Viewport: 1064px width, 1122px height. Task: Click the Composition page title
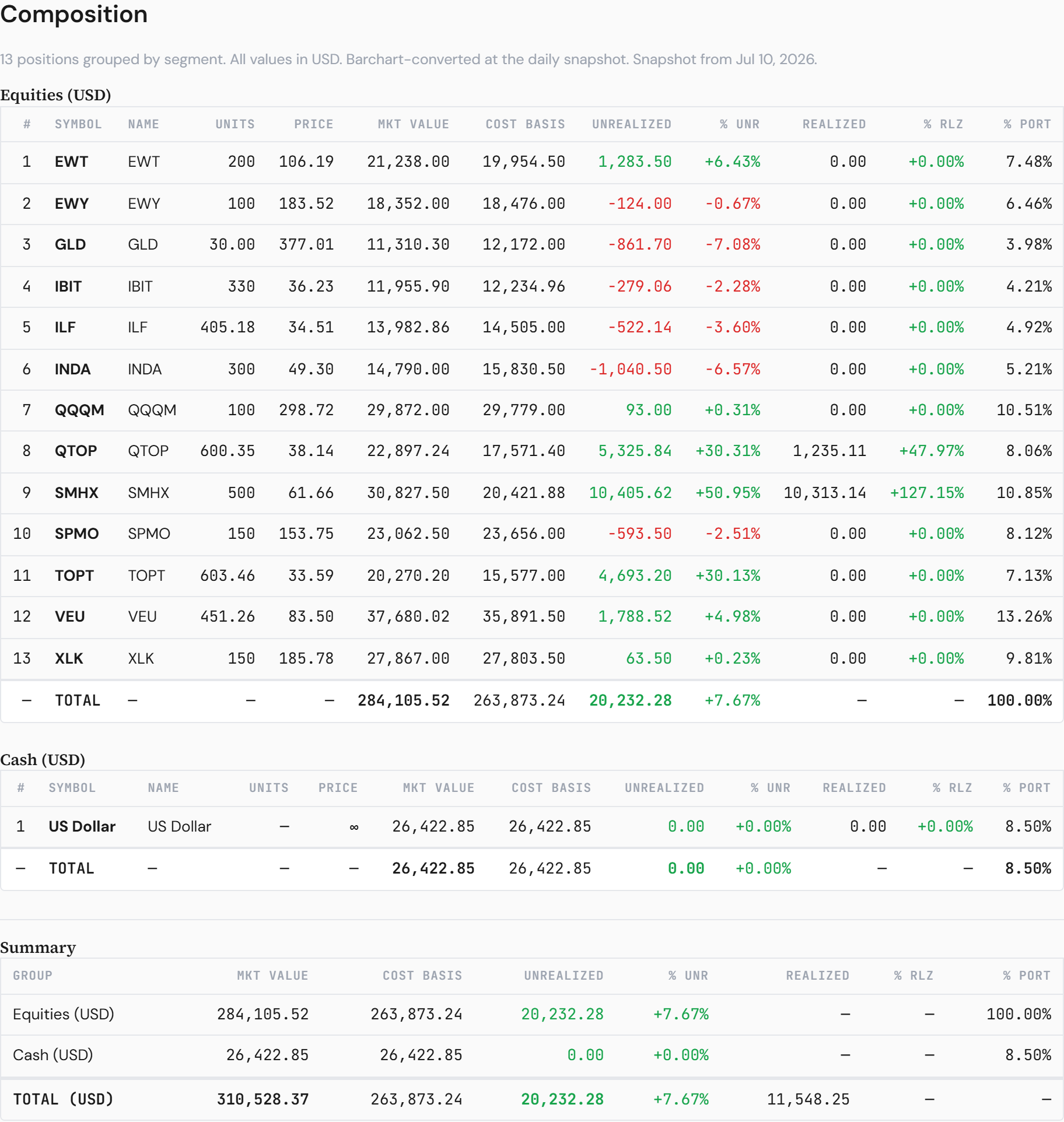pos(73,14)
